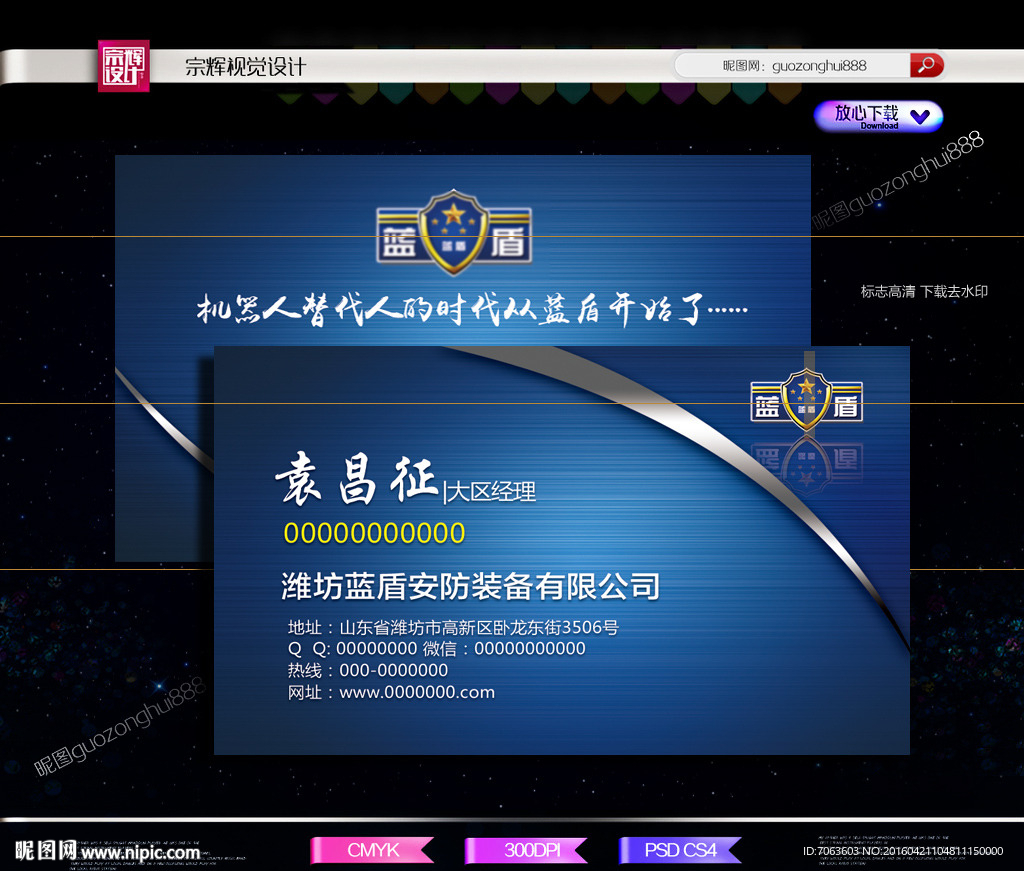This screenshot has width=1024, height=871.
Task: Click the down arrow in the download button
Action: 920,117
